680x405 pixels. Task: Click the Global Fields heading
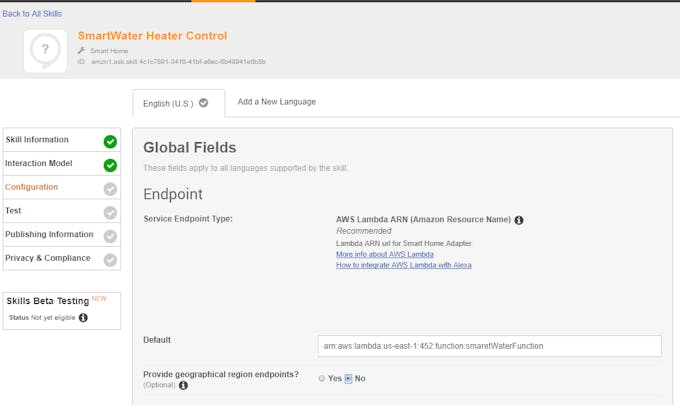190,148
